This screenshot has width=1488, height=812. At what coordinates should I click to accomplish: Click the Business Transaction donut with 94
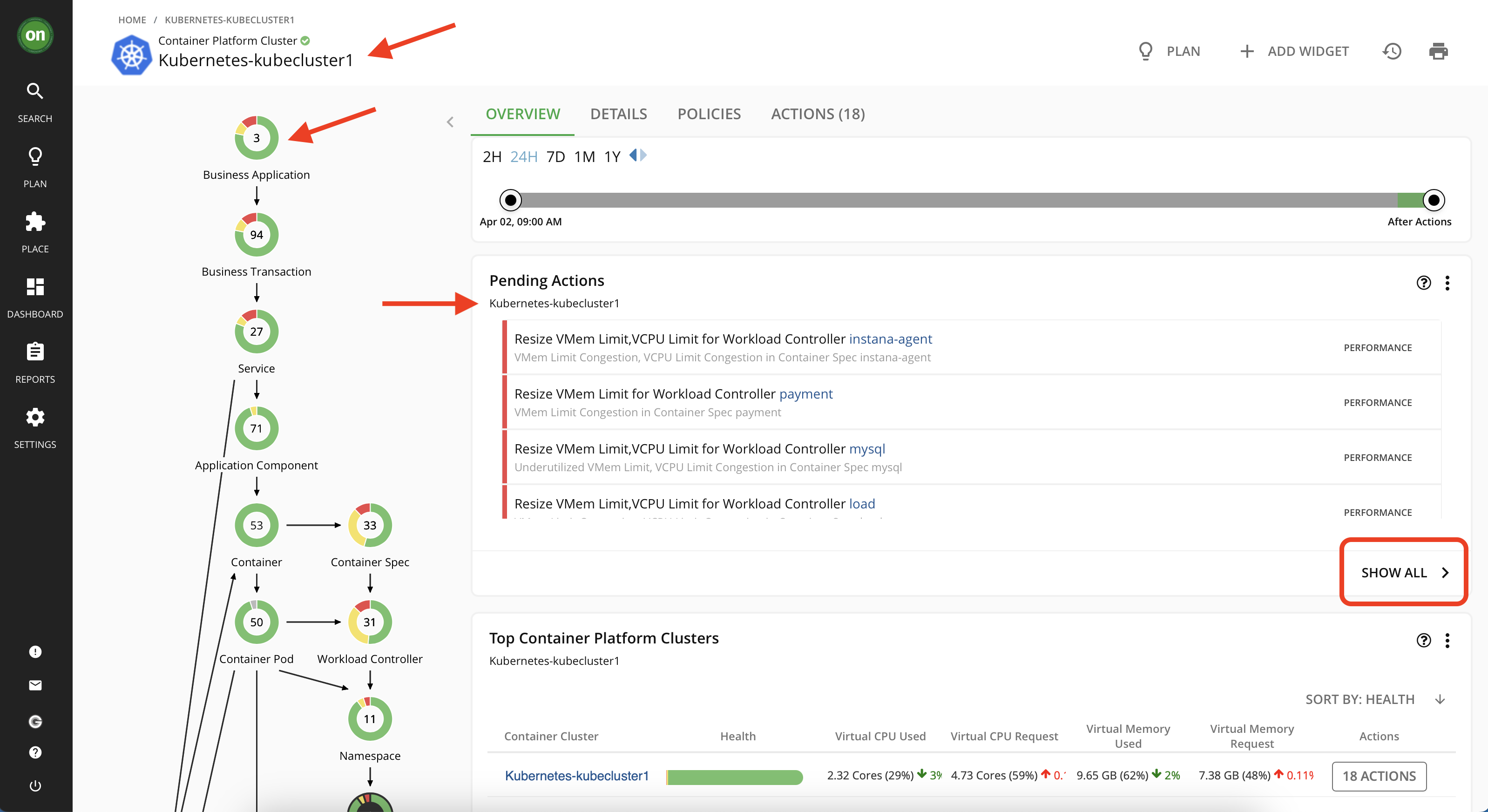click(x=257, y=235)
